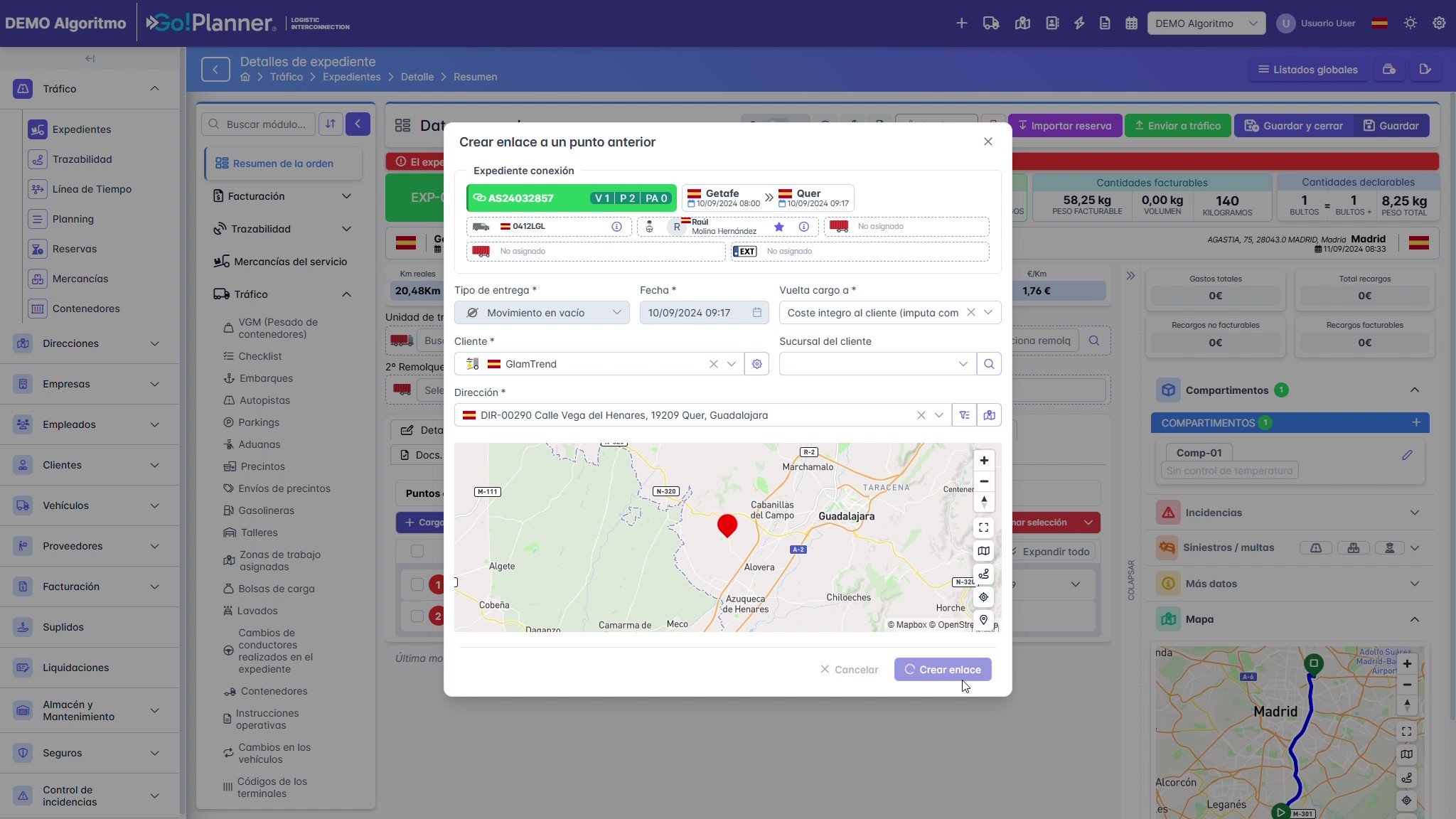The width and height of the screenshot is (1456, 819).
Task: Open Planning in sidebar
Action: click(x=73, y=219)
